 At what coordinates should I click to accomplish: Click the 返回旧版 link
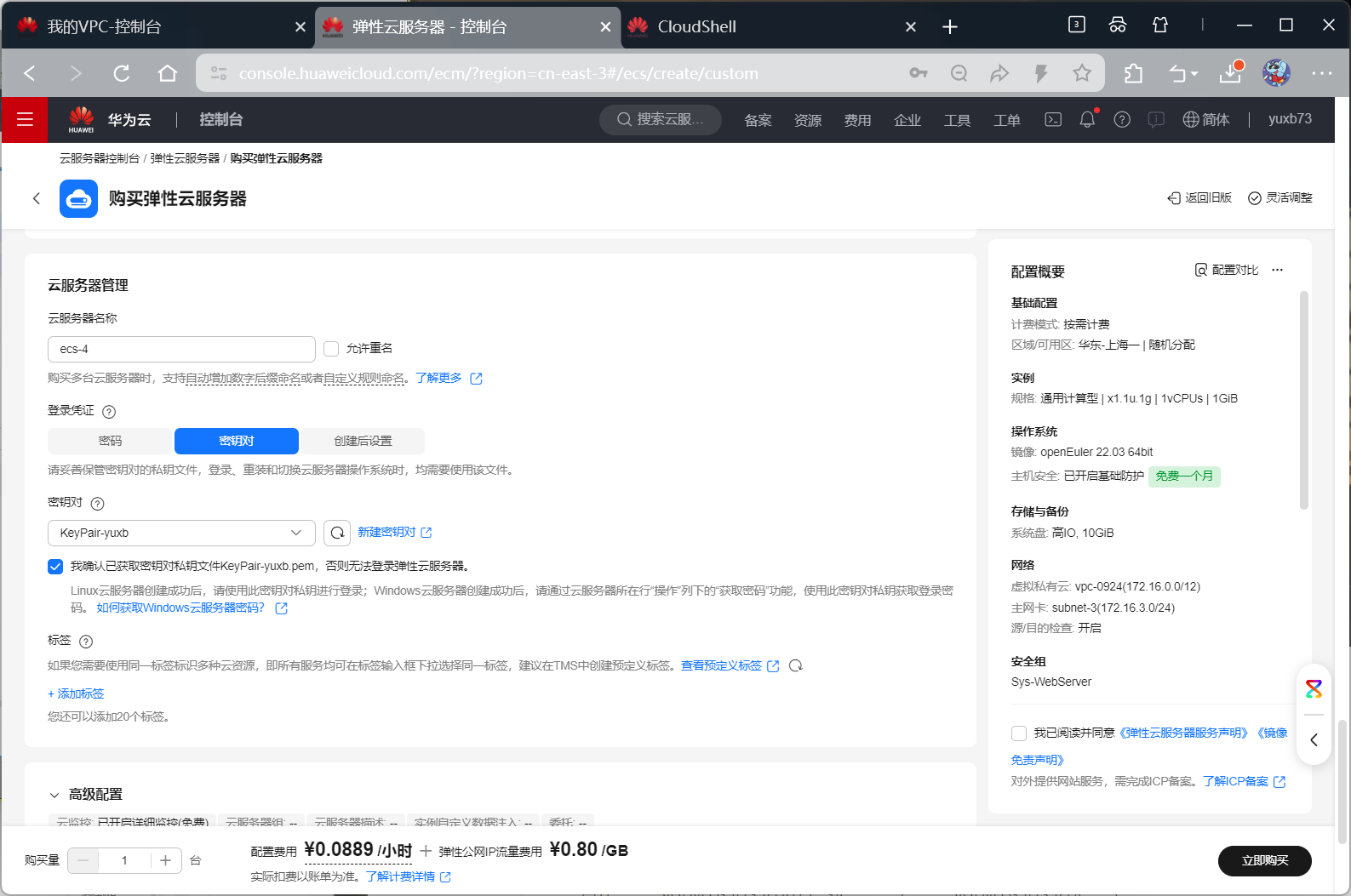pos(1199,197)
